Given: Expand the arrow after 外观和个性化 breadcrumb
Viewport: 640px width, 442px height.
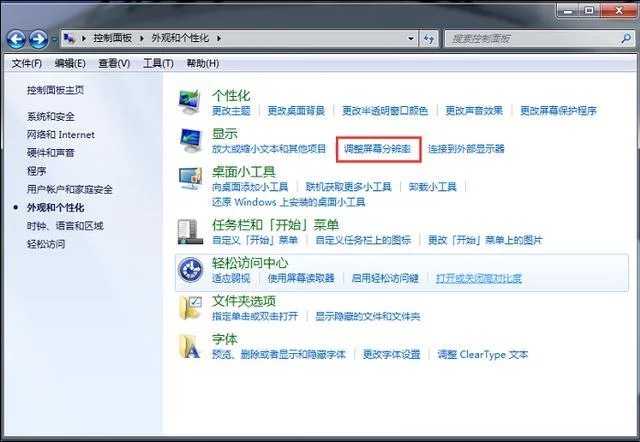Looking at the screenshot, I should (220, 39).
